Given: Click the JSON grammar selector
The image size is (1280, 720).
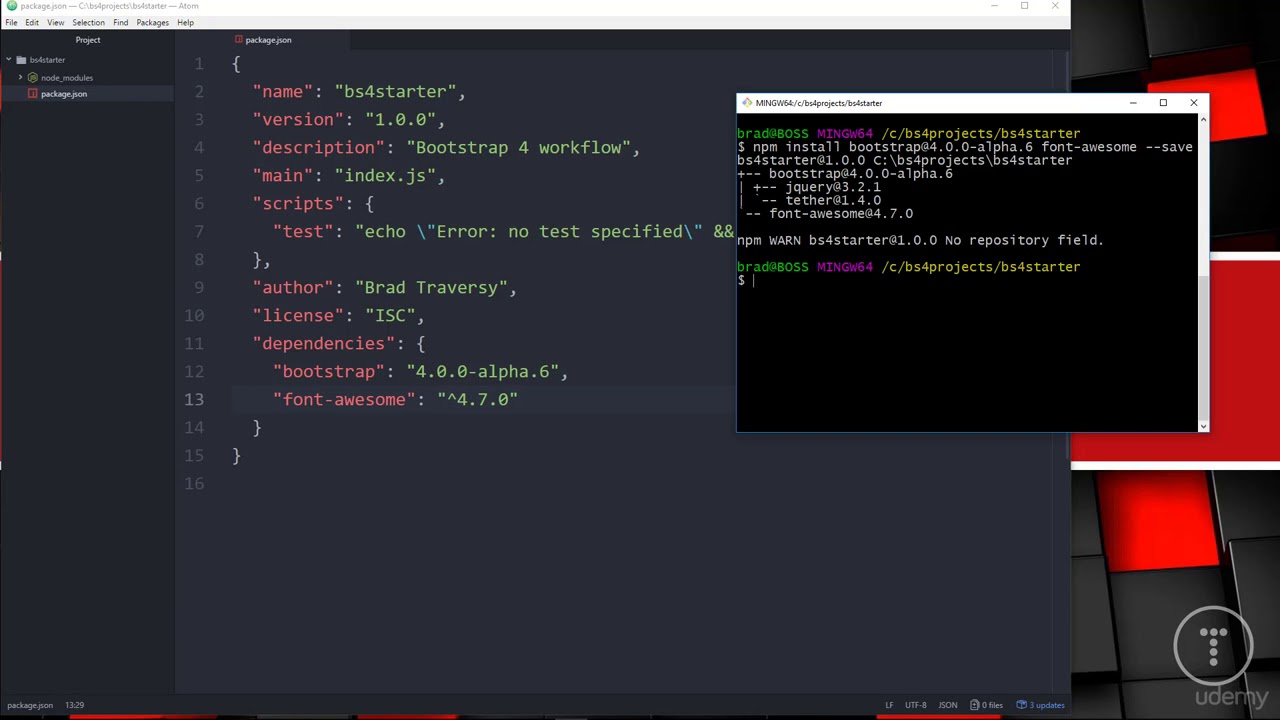Looking at the screenshot, I should pos(947,705).
